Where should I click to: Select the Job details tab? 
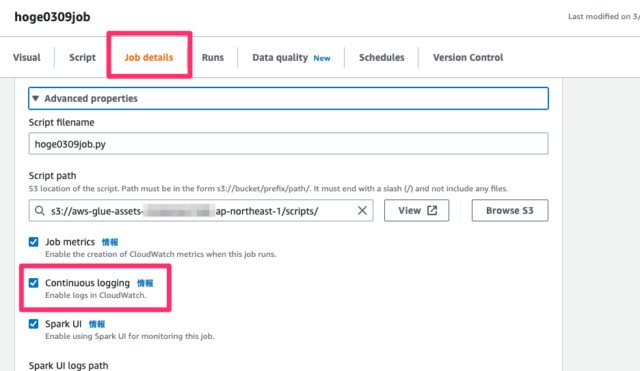coord(149,58)
